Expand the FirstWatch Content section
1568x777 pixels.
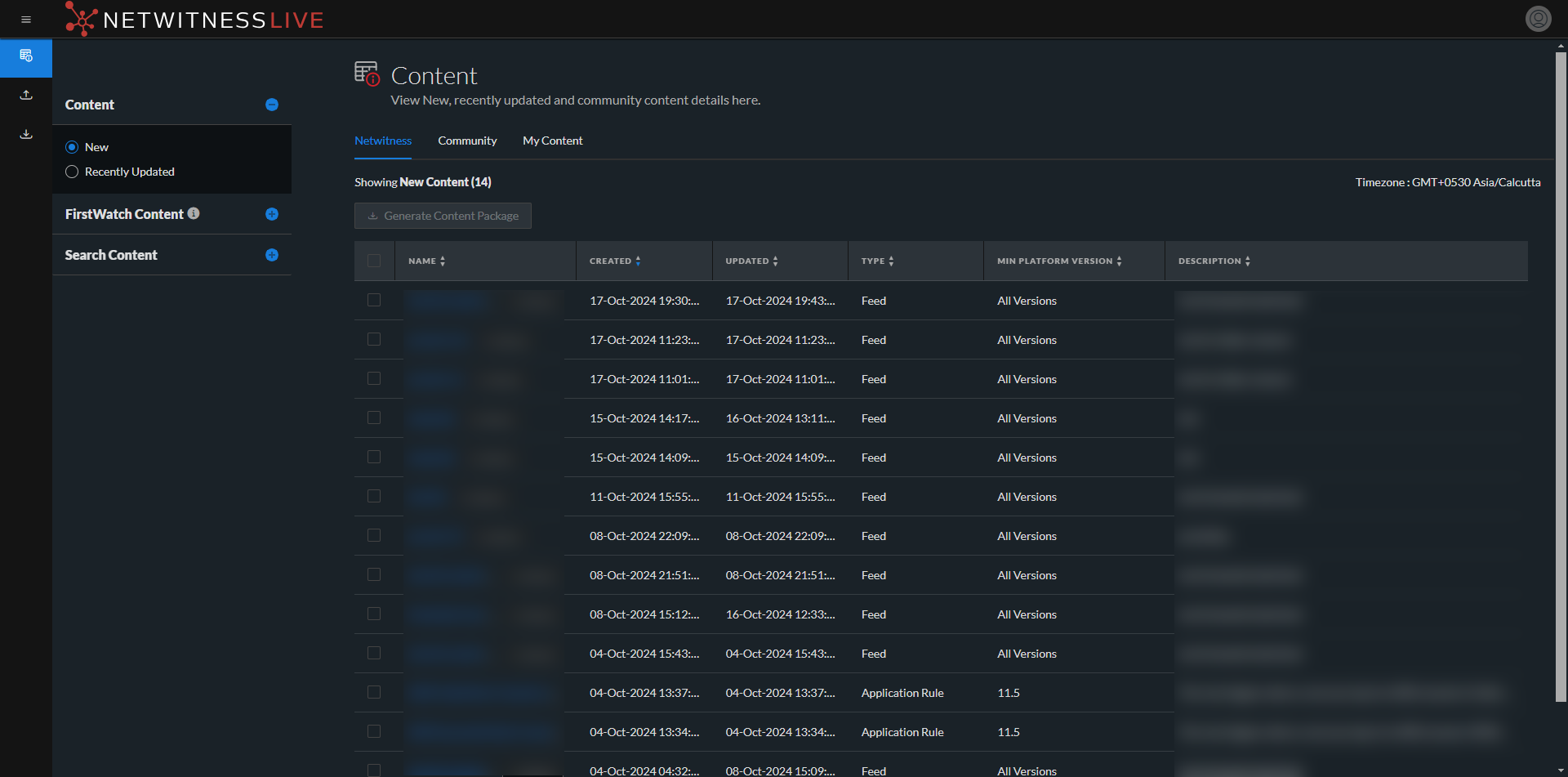(x=272, y=214)
